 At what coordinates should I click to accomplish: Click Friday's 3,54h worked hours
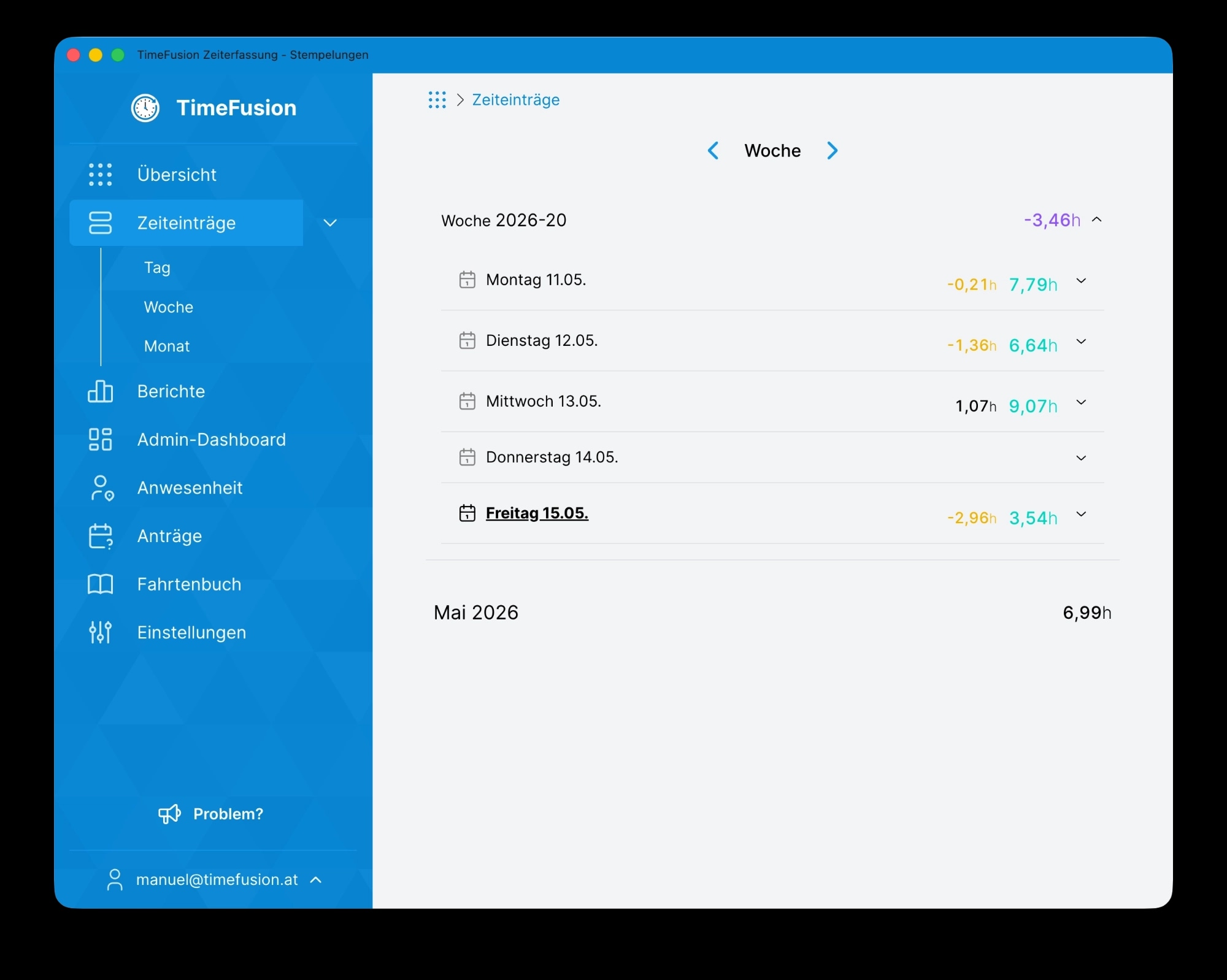click(1033, 518)
